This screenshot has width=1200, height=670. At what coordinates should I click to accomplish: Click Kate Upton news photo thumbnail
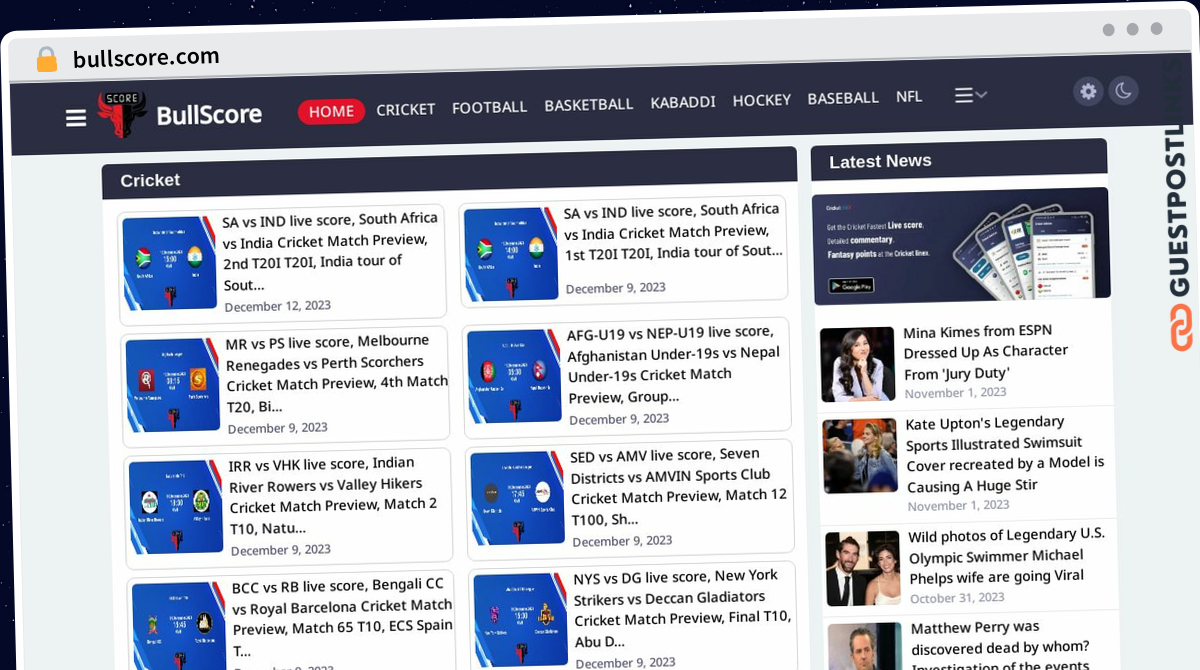tap(861, 456)
